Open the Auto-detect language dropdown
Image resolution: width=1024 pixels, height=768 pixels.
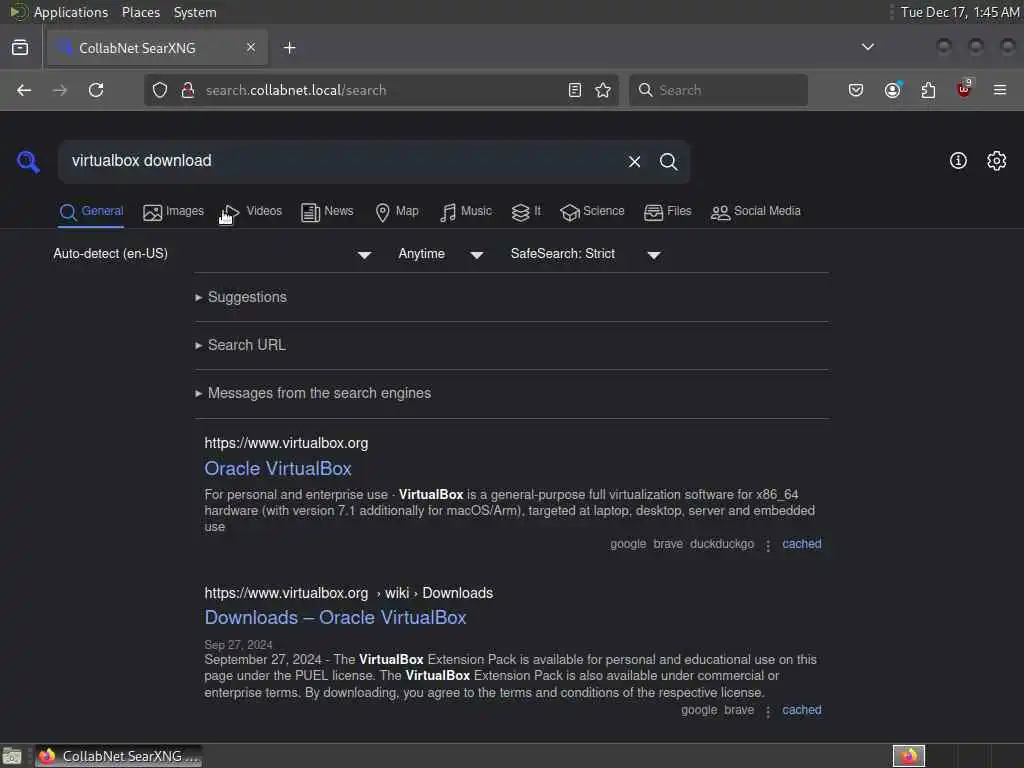(x=212, y=254)
